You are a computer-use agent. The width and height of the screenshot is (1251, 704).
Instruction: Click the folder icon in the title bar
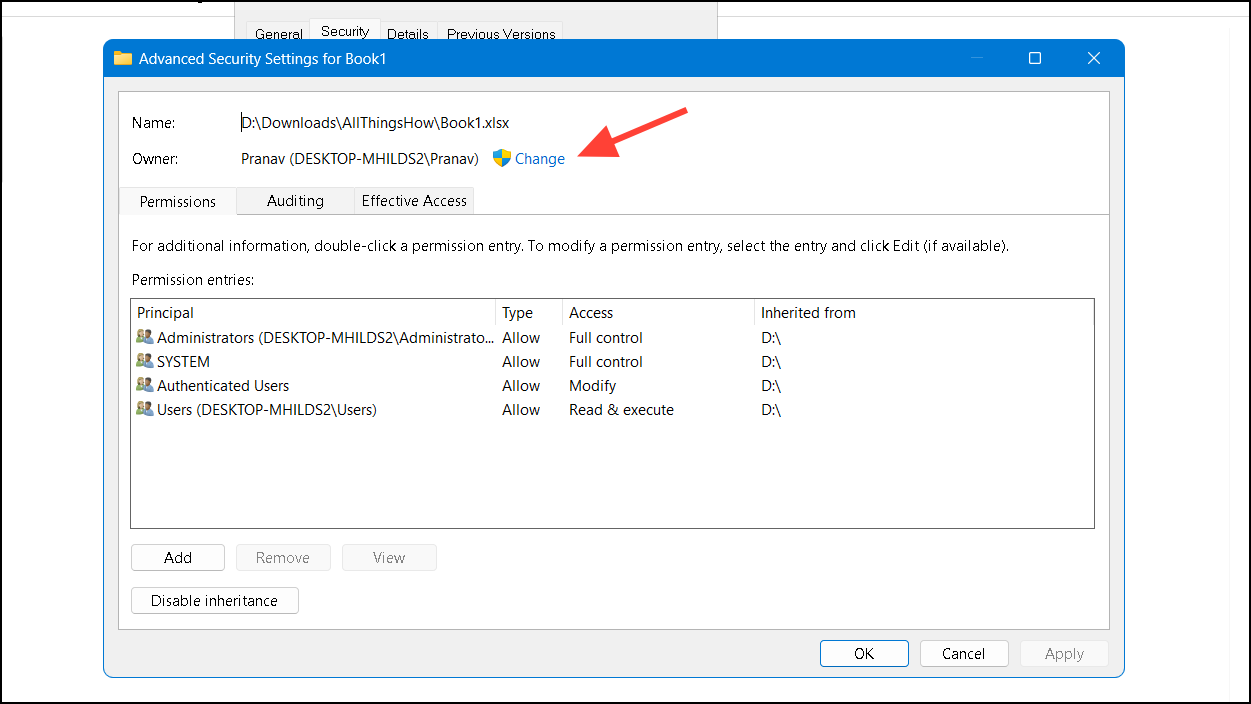[x=122, y=58]
